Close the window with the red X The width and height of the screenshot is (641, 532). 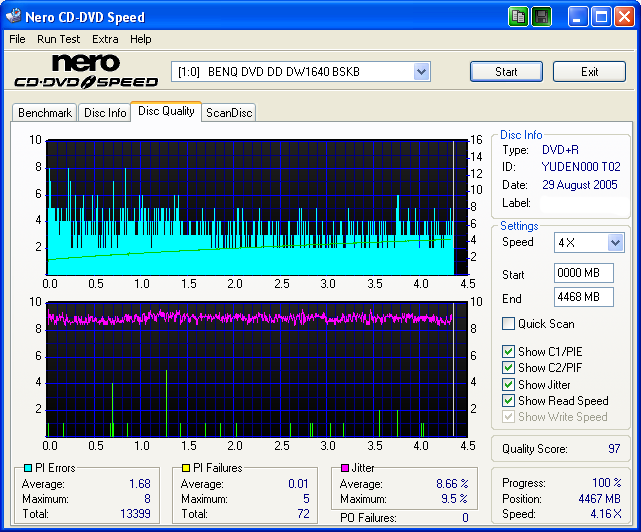[x=624, y=17]
